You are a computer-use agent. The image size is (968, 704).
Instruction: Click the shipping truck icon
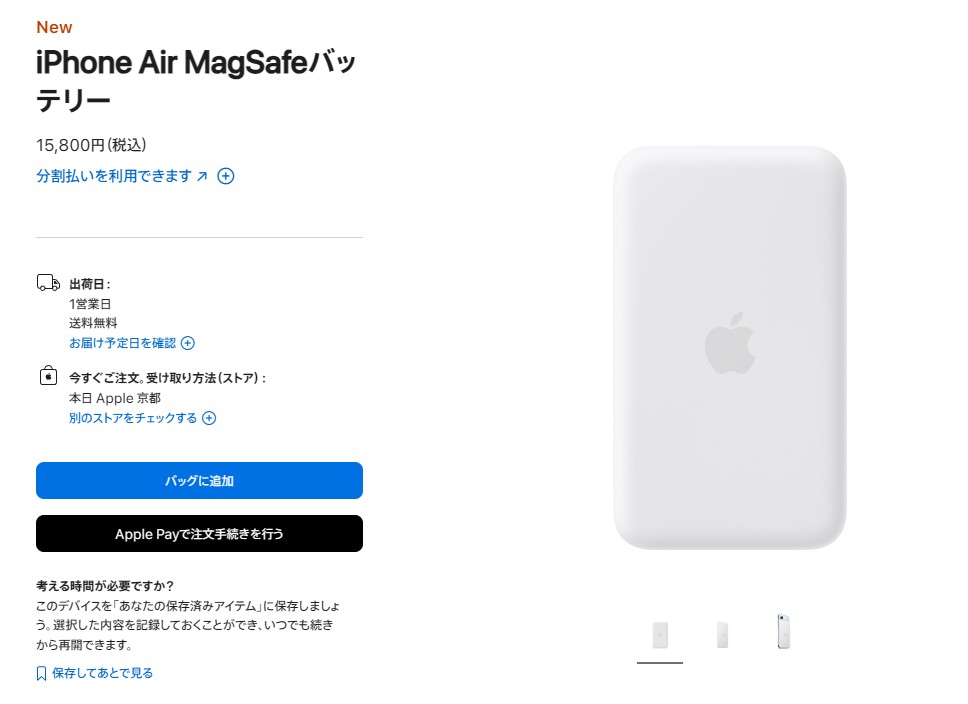coord(48,283)
